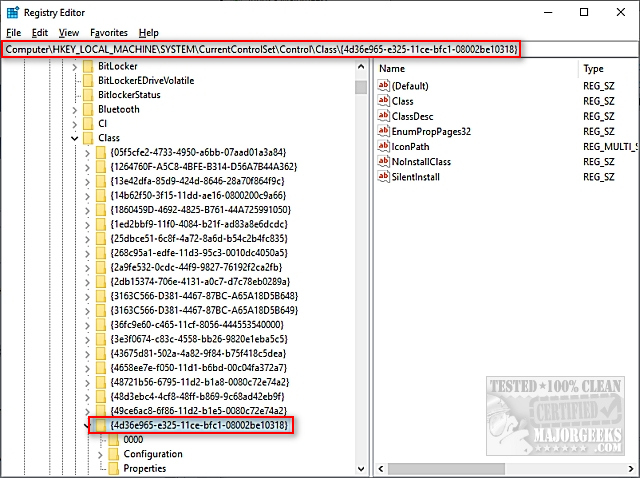Click folder icon of {3e3f0674-c83c-4558-bb26-9820e1eba5c5}
The width and height of the screenshot is (640, 478).
[101, 339]
